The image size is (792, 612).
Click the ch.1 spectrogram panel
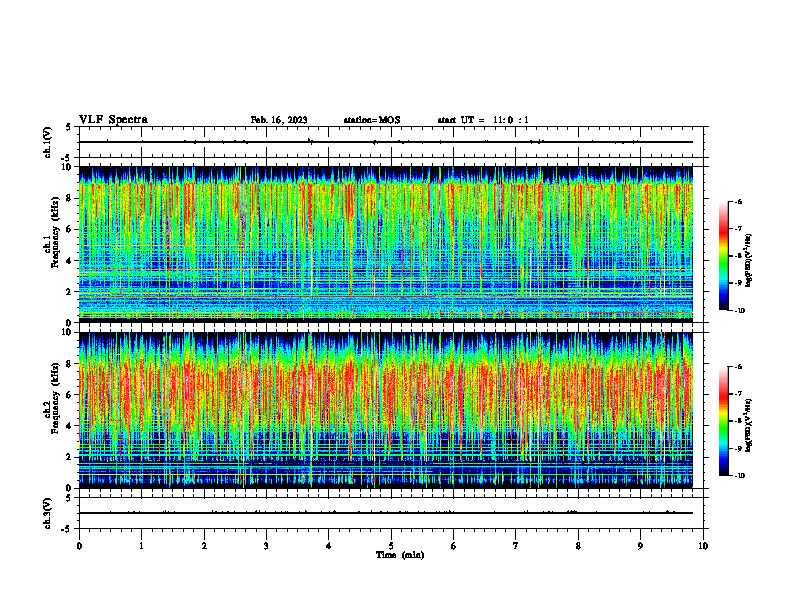(x=386, y=244)
